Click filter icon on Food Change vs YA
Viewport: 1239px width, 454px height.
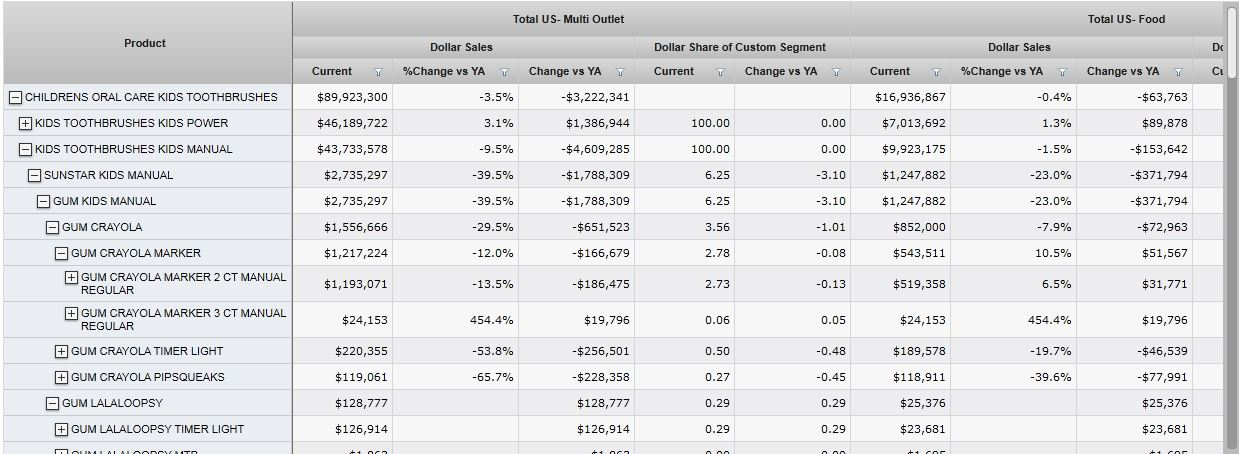pyautogui.click(x=1178, y=72)
